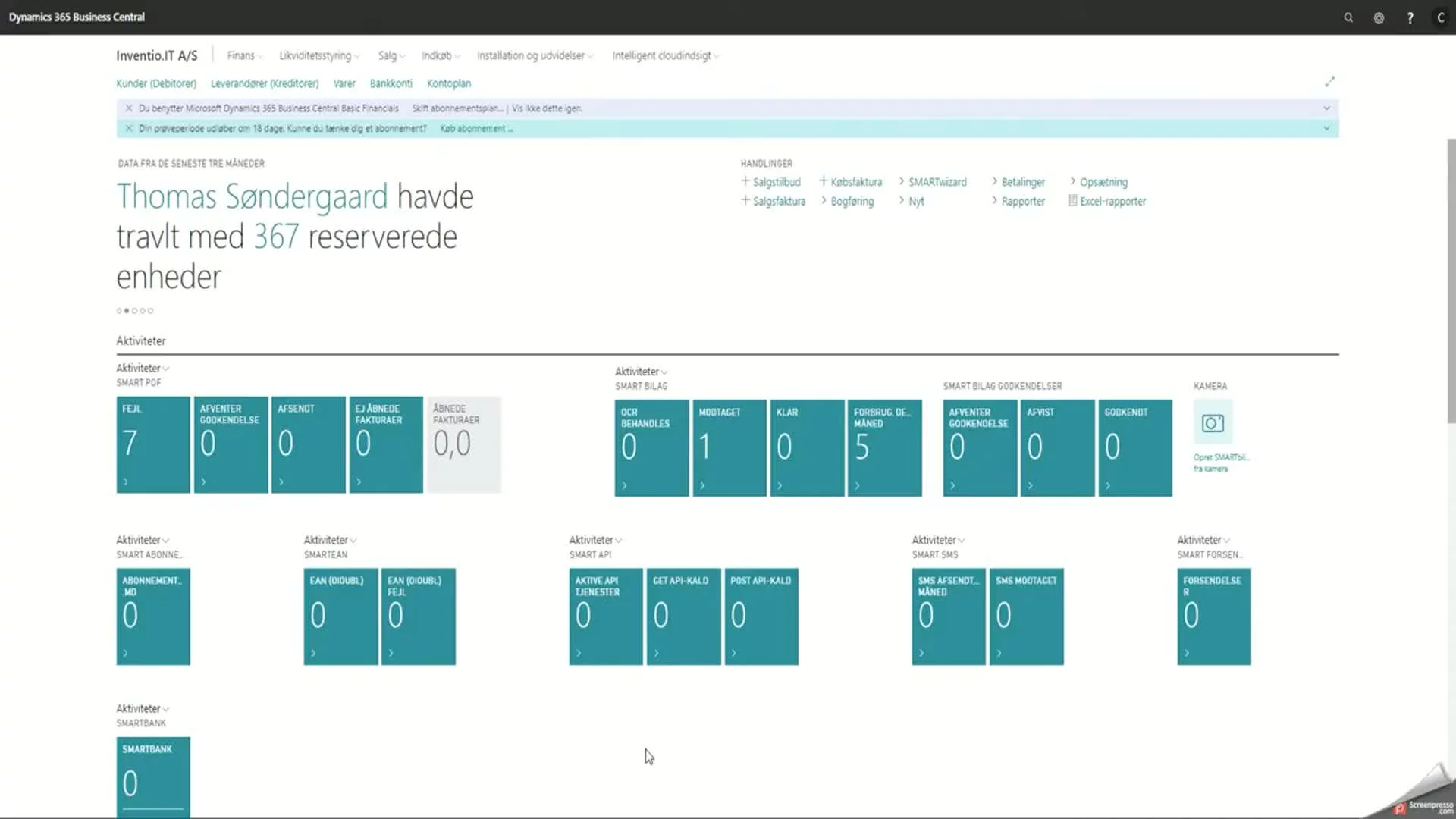The height and width of the screenshot is (819, 1456).
Task: Open the Excel-rapporter action
Action: 1106,201
